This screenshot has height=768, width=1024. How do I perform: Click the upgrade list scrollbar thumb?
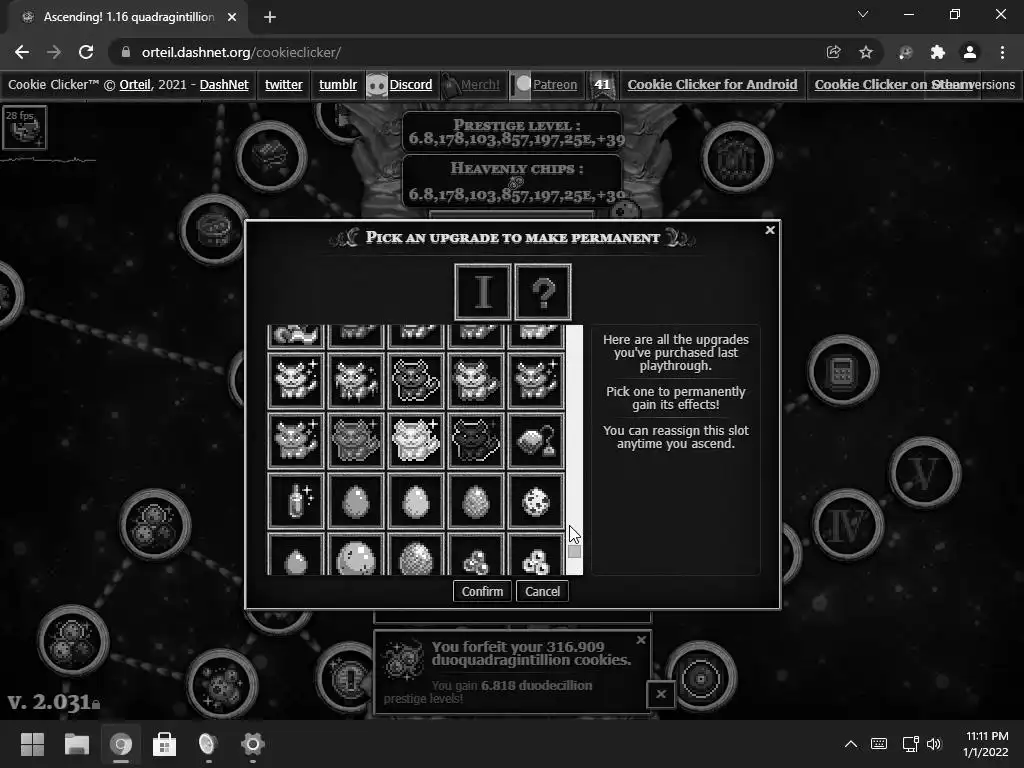pos(574,551)
